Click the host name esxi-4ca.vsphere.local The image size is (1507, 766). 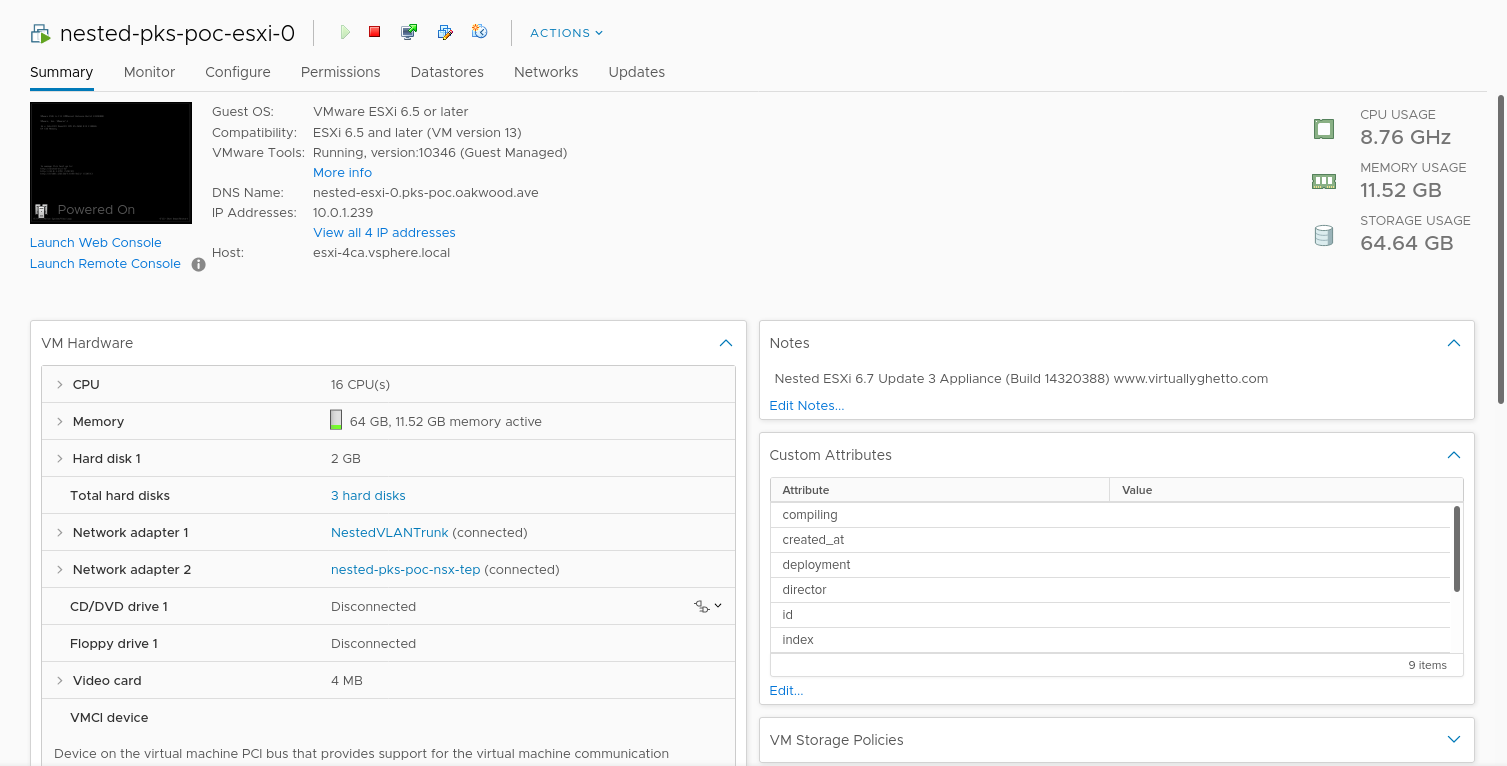[x=381, y=253]
